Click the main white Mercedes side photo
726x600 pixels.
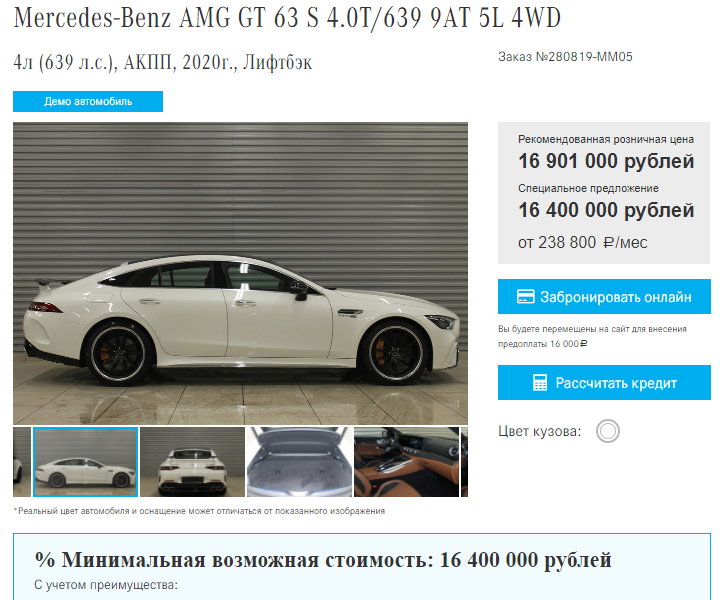pyautogui.click(x=240, y=273)
